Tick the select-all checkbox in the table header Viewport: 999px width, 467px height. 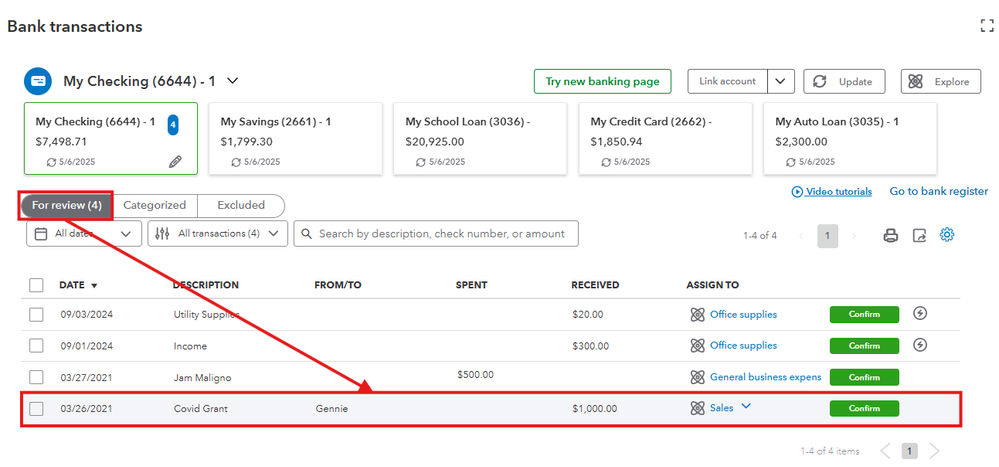[x=37, y=285]
